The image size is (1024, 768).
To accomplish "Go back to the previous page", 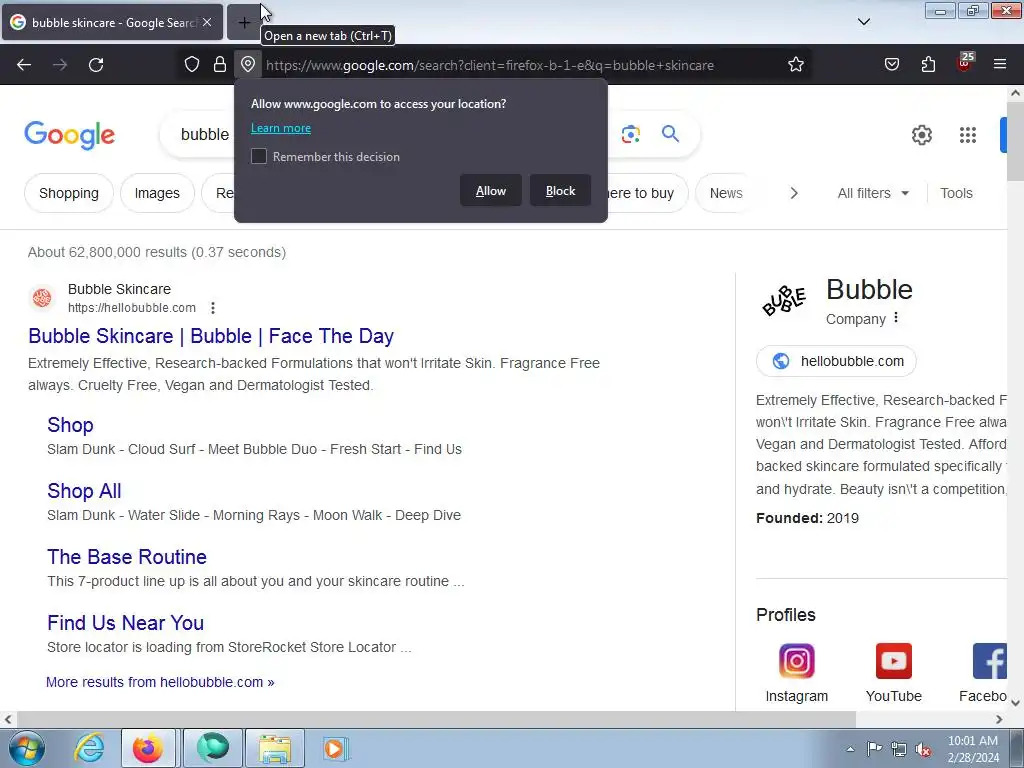I will [x=24, y=65].
